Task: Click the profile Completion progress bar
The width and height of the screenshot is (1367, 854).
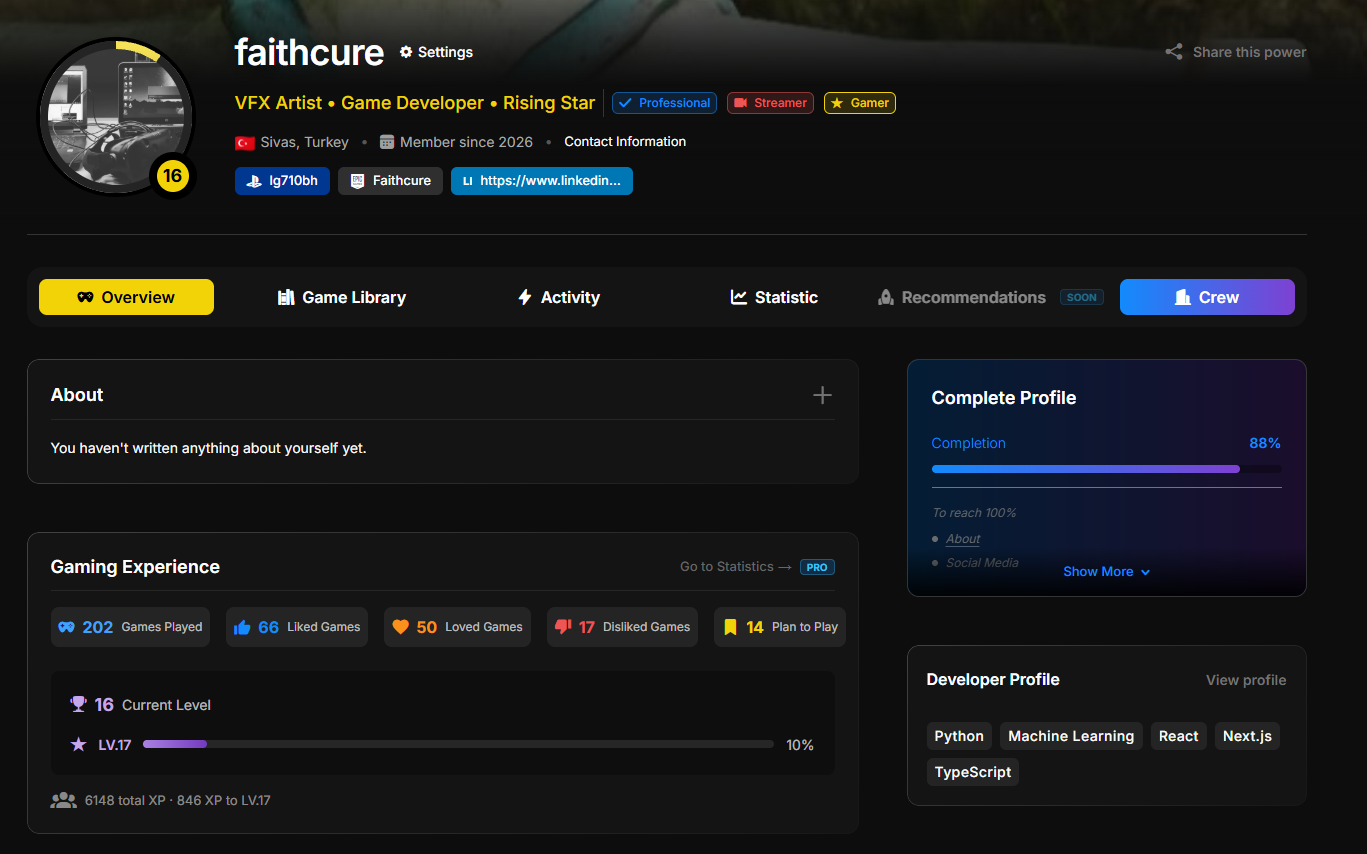Action: coord(1106,469)
